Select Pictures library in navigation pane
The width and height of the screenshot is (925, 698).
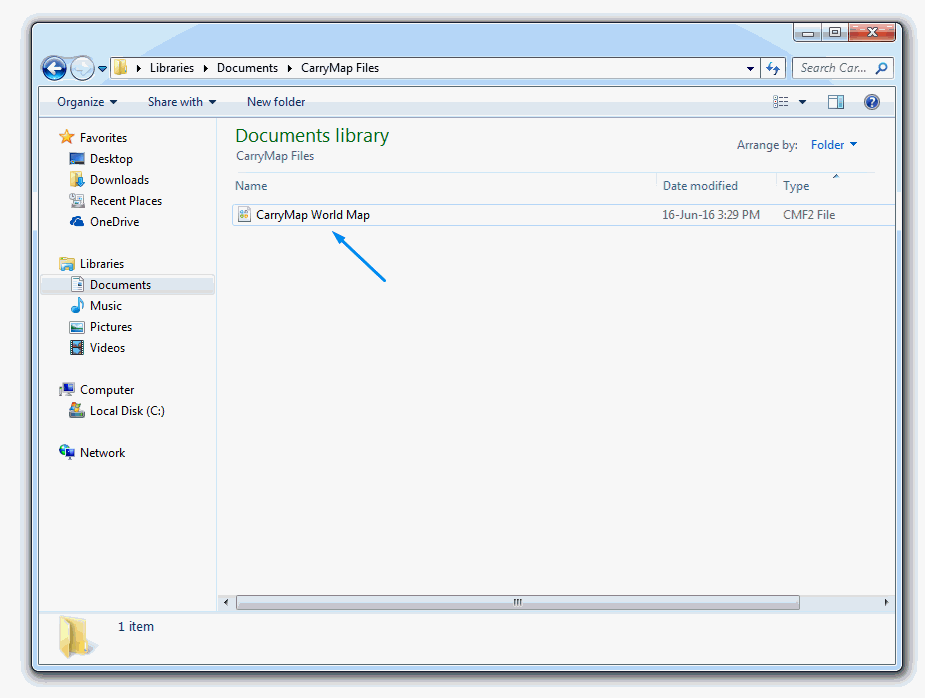tap(110, 327)
